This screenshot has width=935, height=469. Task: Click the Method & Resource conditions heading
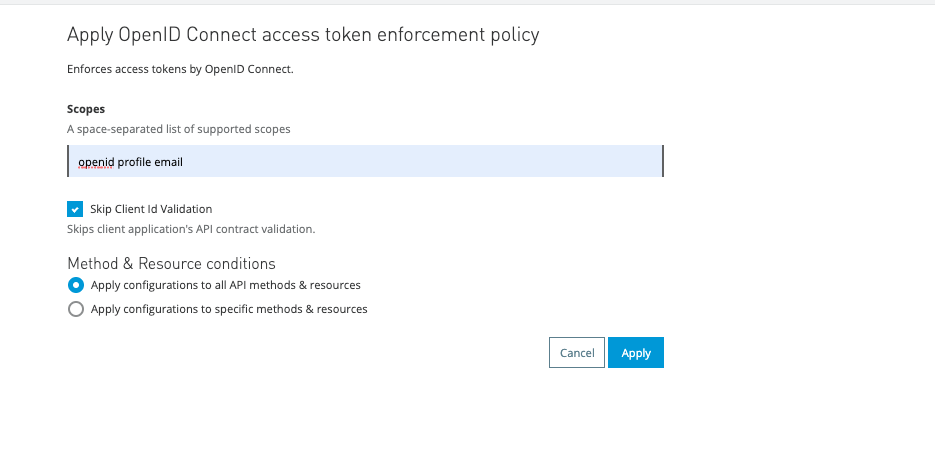[x=171, y=264]
